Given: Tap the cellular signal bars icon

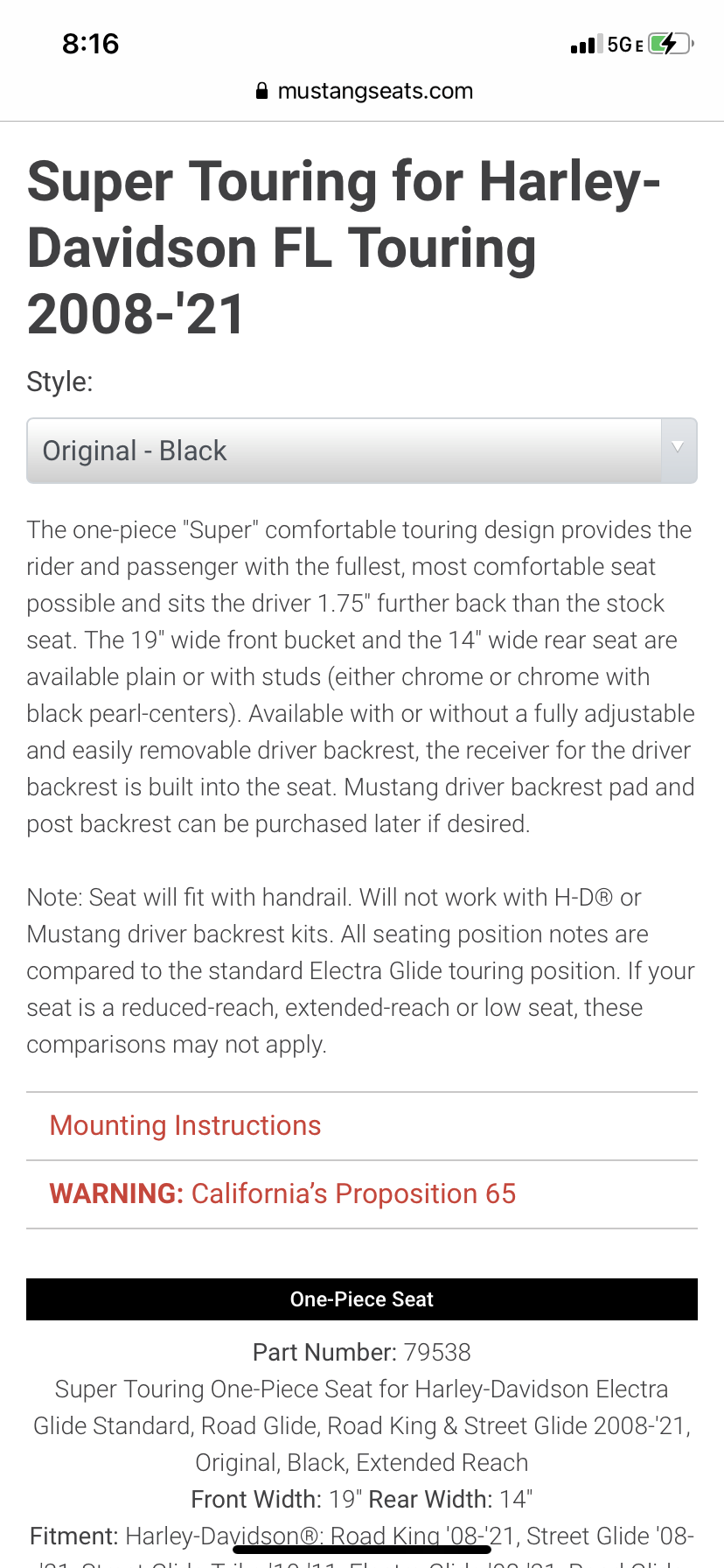Looking at the screenshot, I should pyautogui.click(x=586, y=45).
